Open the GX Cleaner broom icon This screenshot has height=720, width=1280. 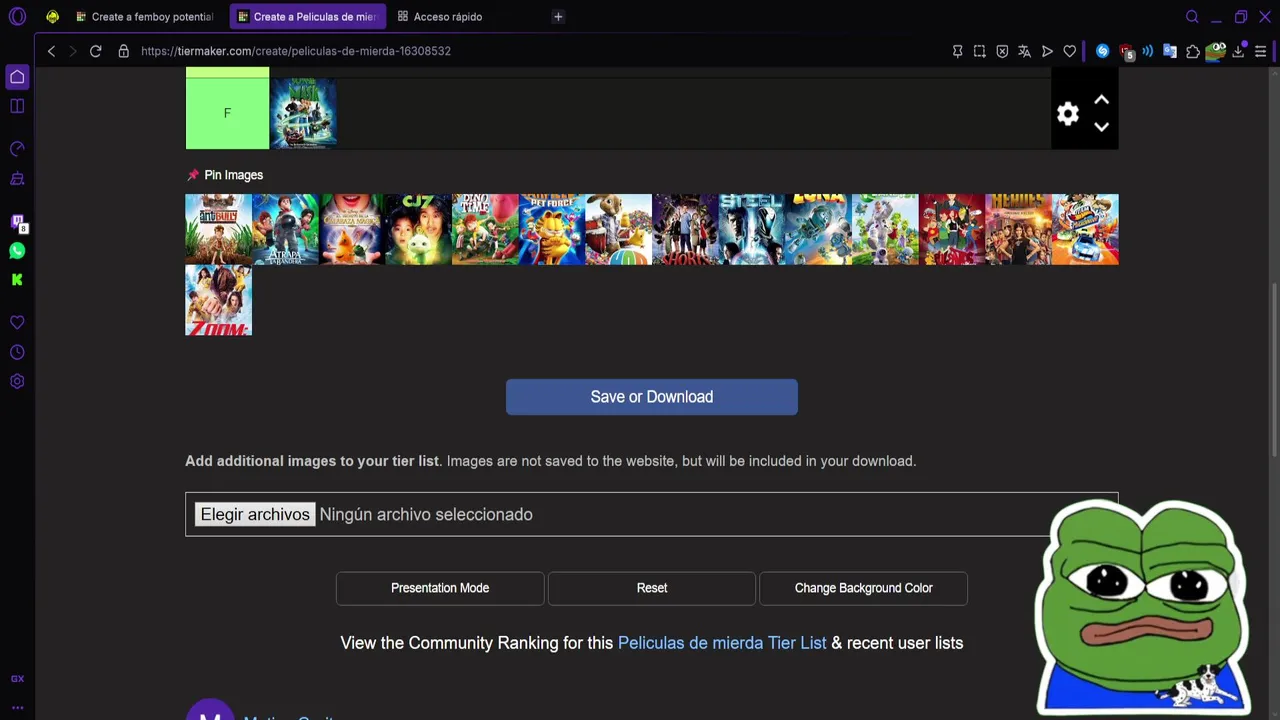tap(17, 179)
